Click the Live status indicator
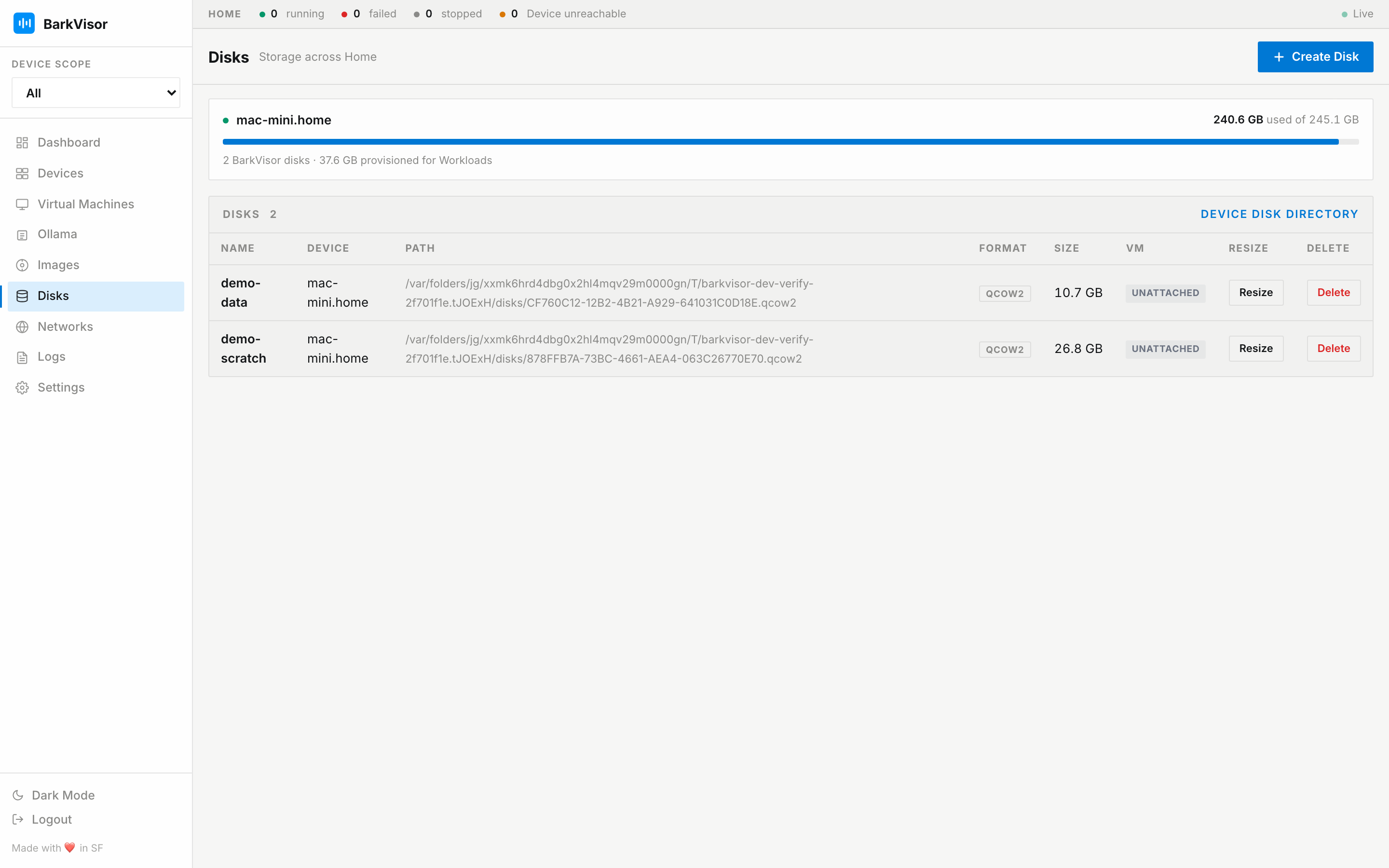This screenshot has width=1389, height=868. click(1357, 14)
